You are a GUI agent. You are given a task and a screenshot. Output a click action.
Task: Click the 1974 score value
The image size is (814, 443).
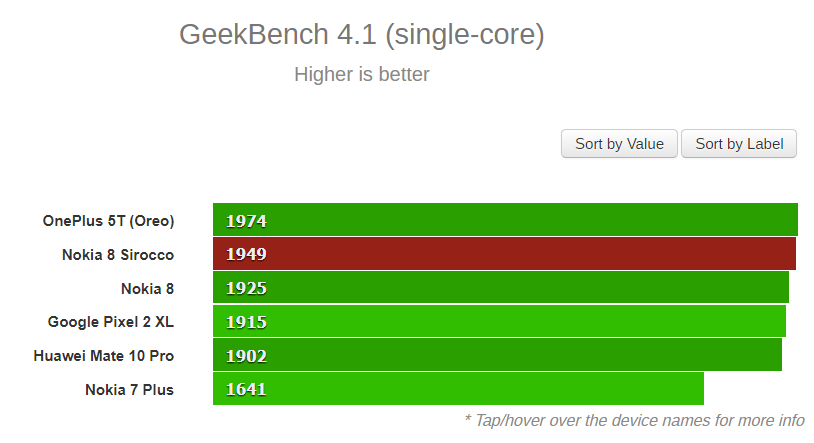246,221
